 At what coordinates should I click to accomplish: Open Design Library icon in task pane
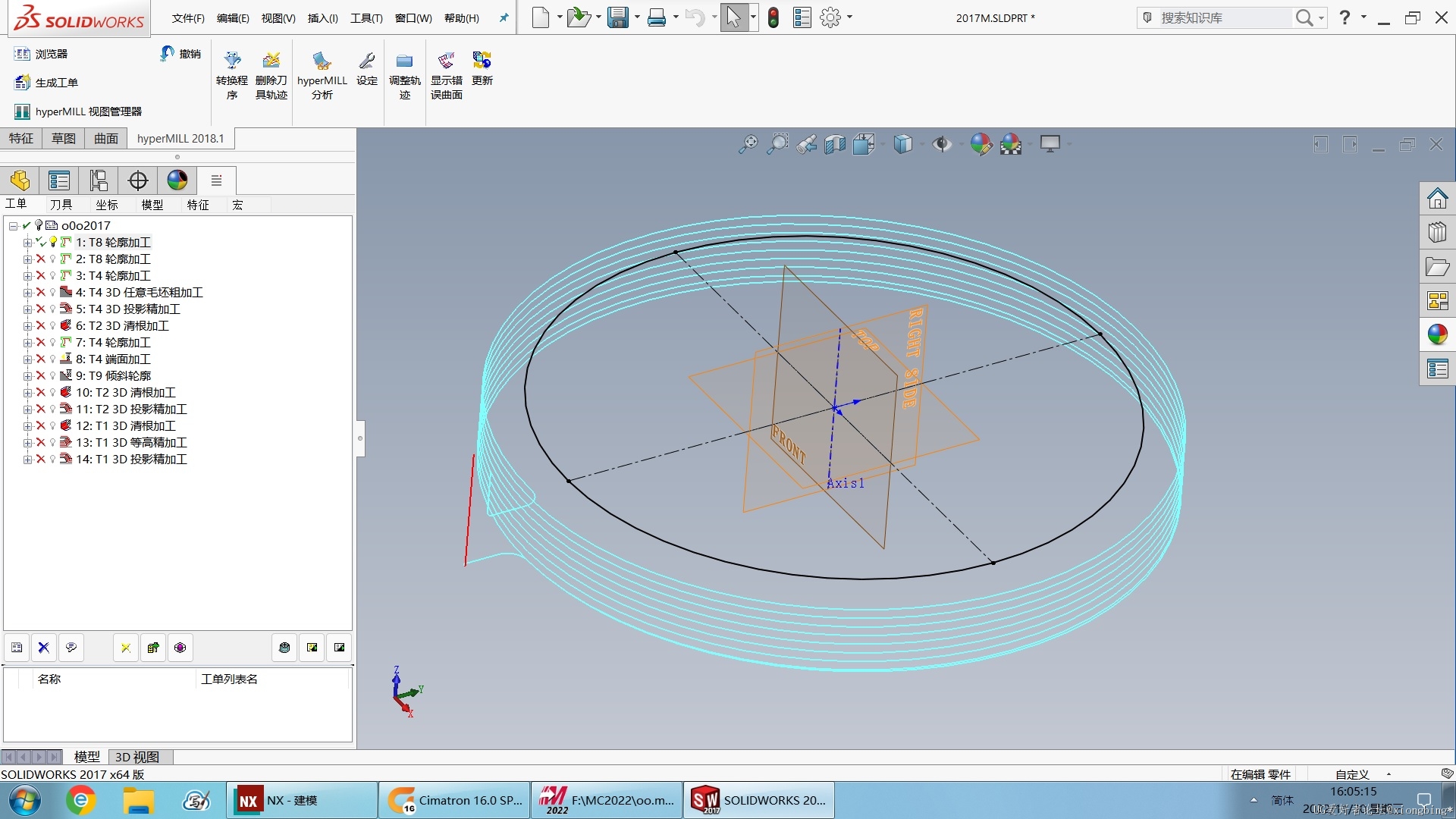coord(1437,232)
